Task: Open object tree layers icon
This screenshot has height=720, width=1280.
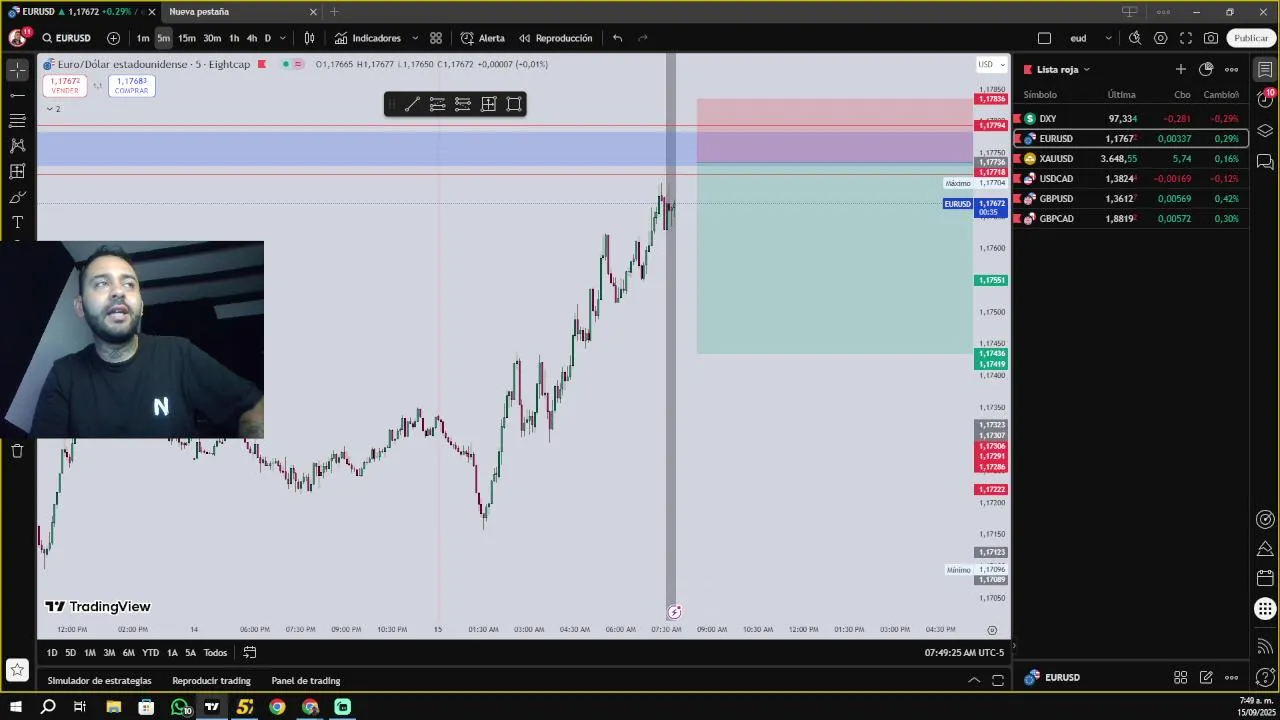Action: point(1265,131)
